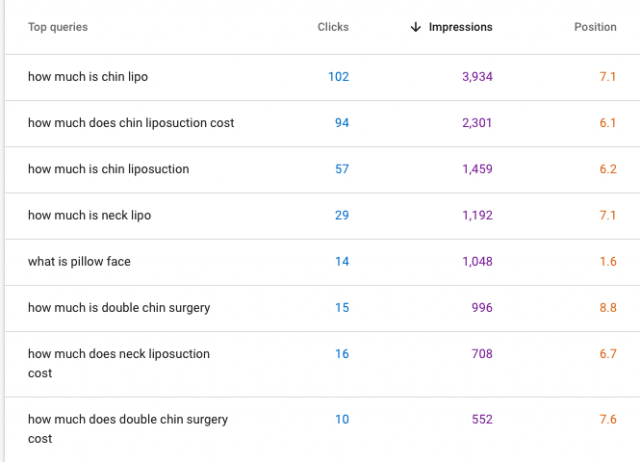This screenshot has width=640, height=462.
Task: Sort table by Position column header
Action: click(x=595, y=27)
